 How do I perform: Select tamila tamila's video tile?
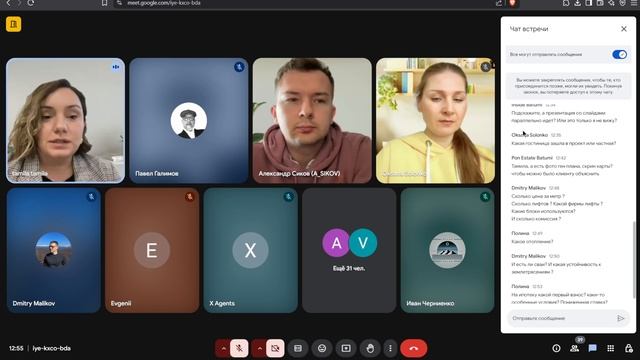(65, 120)
